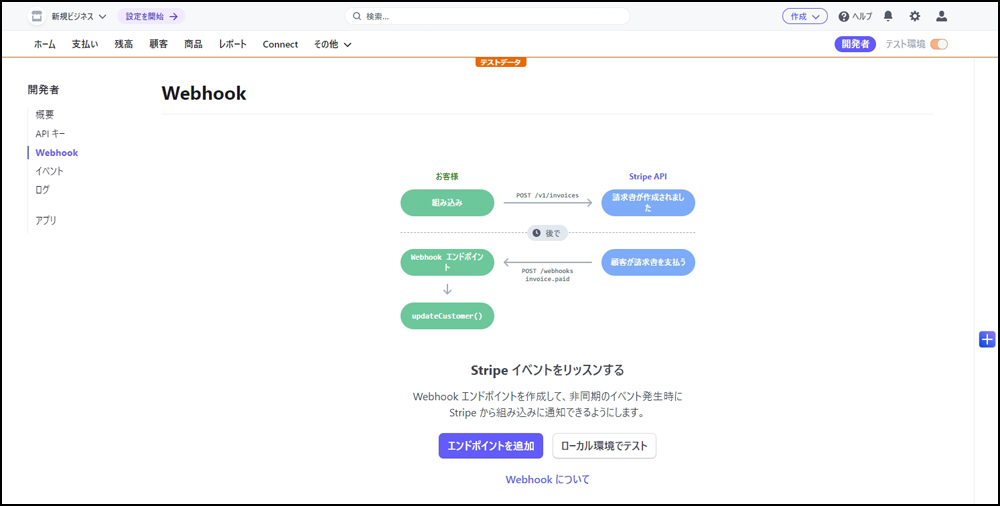Image resolution: width=1000 pixels, height=506 pixels.
Task: Open the 作成 dropdown button
Action: click(805, 17)
